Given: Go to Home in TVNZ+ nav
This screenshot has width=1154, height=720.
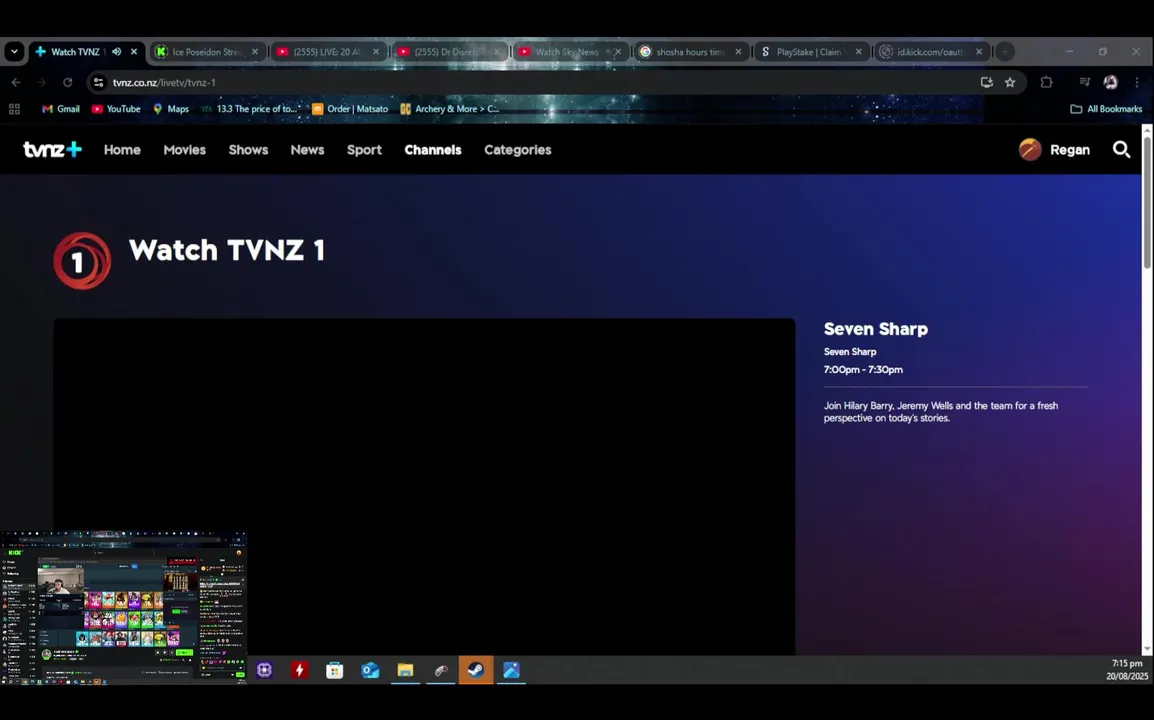Looking at the screenshot, I should [122, 149].
